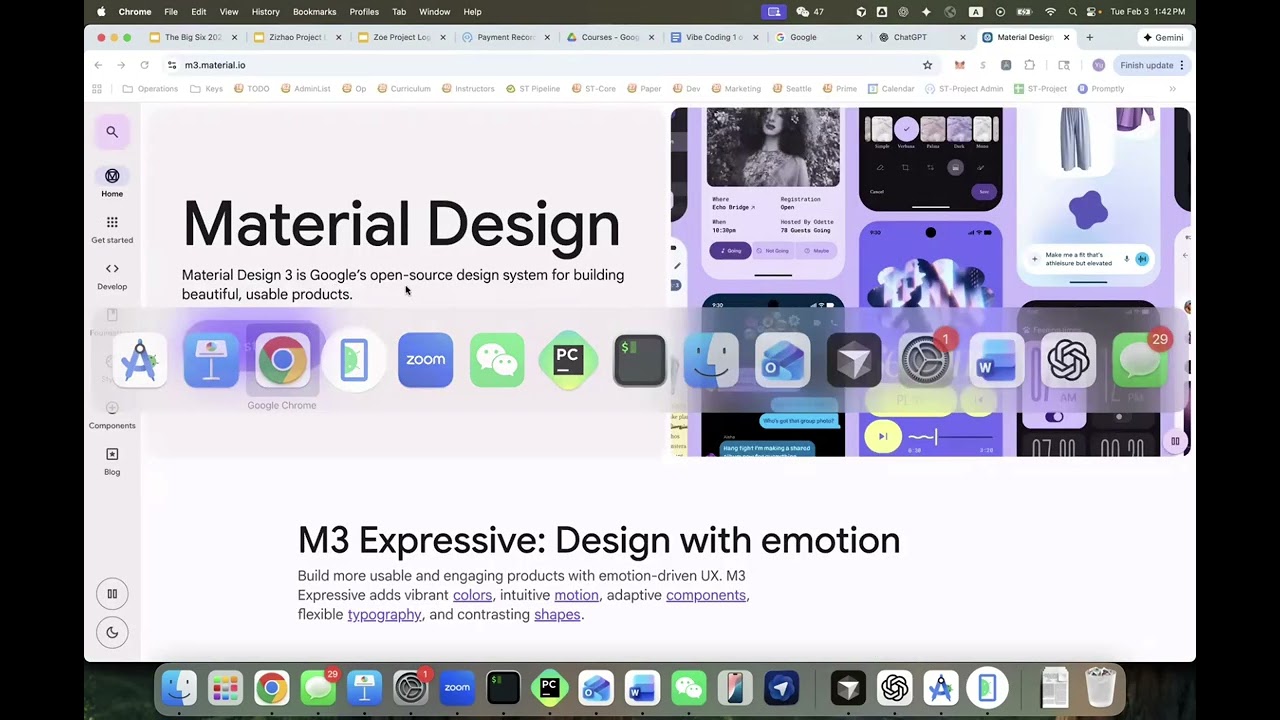Open the Components section in sidebar
Screen dimensions: 1280x720
point(112,415)
